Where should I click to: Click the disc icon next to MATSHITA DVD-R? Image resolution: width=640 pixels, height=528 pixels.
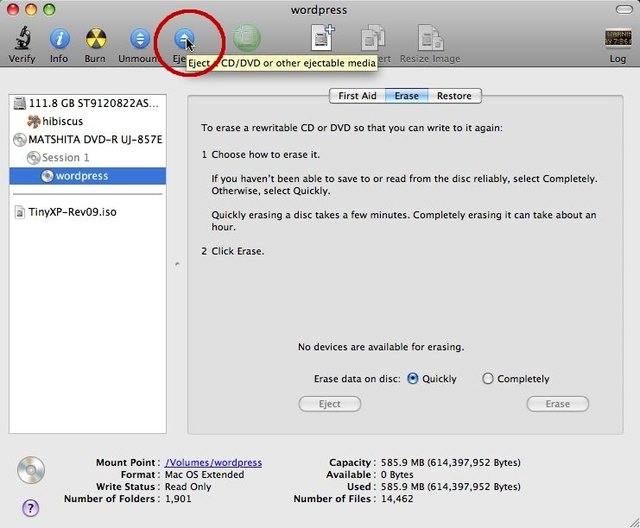coord(20,140)
